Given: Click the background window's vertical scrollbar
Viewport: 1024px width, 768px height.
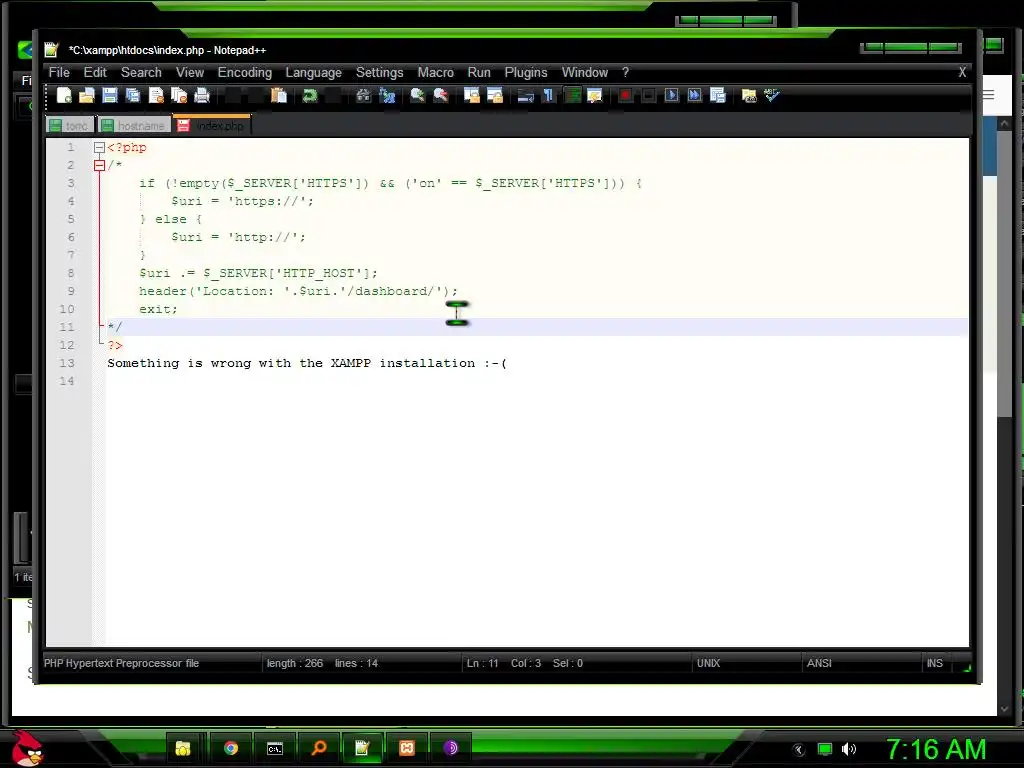Looking at the screenshot, I should (1004, 415).
